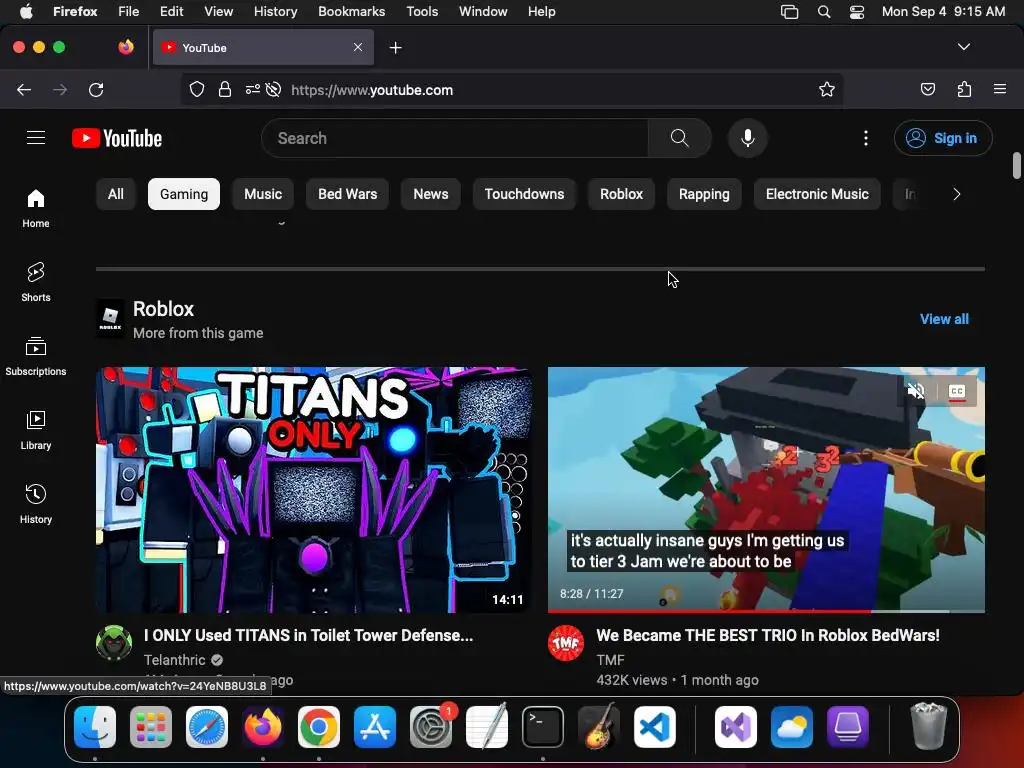Open Control Center in menu bar

coord(857,11)
